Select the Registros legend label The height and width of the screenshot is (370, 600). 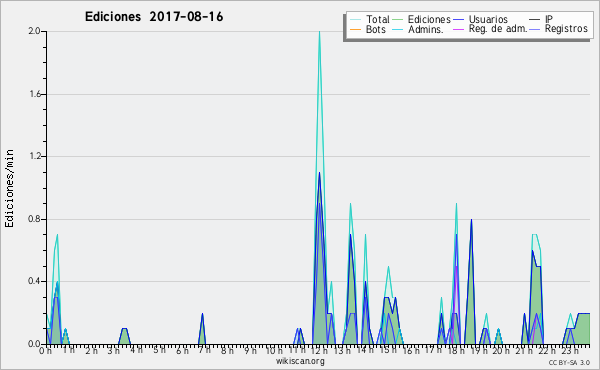[566, 29]
